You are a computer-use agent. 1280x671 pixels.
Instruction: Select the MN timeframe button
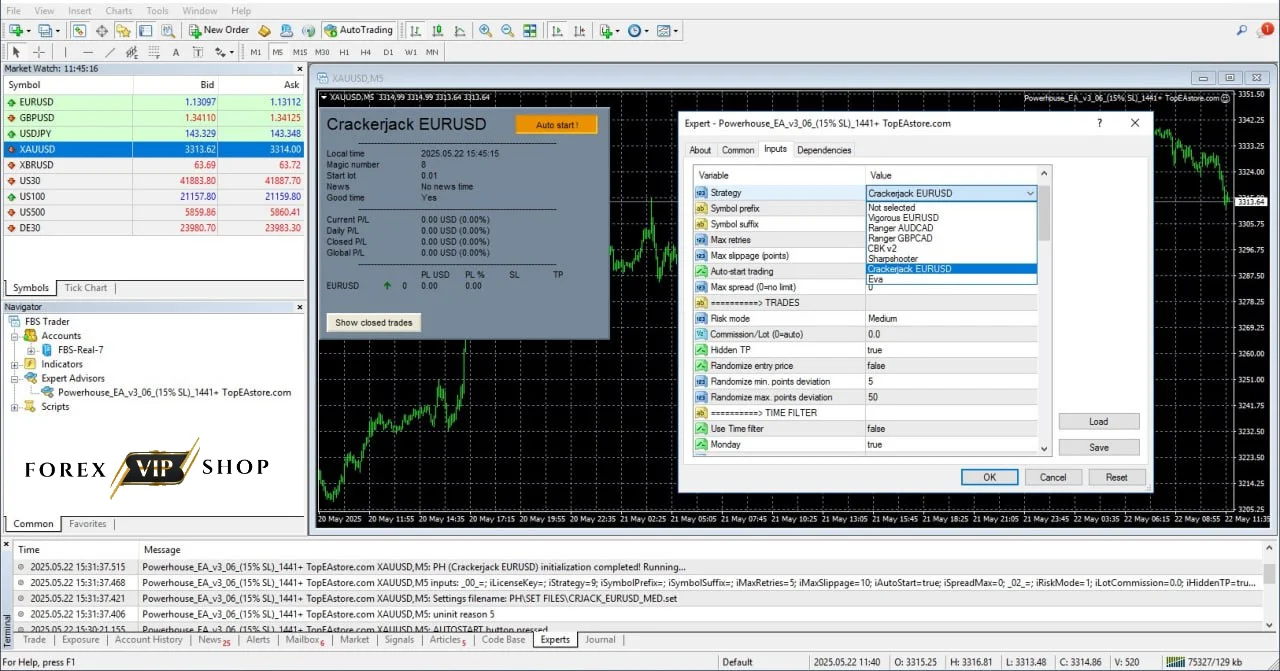click(x=432, y=52)
